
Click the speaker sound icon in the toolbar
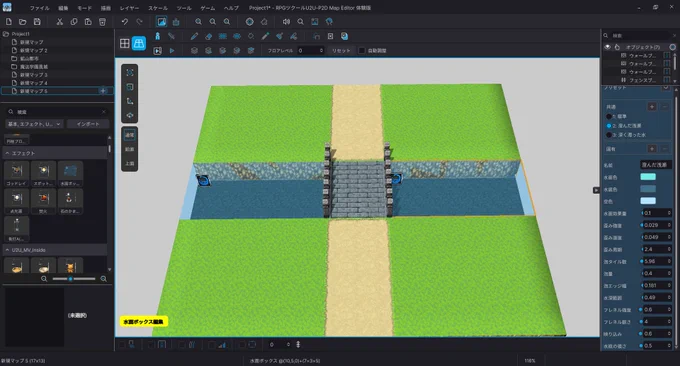(286, 21)
